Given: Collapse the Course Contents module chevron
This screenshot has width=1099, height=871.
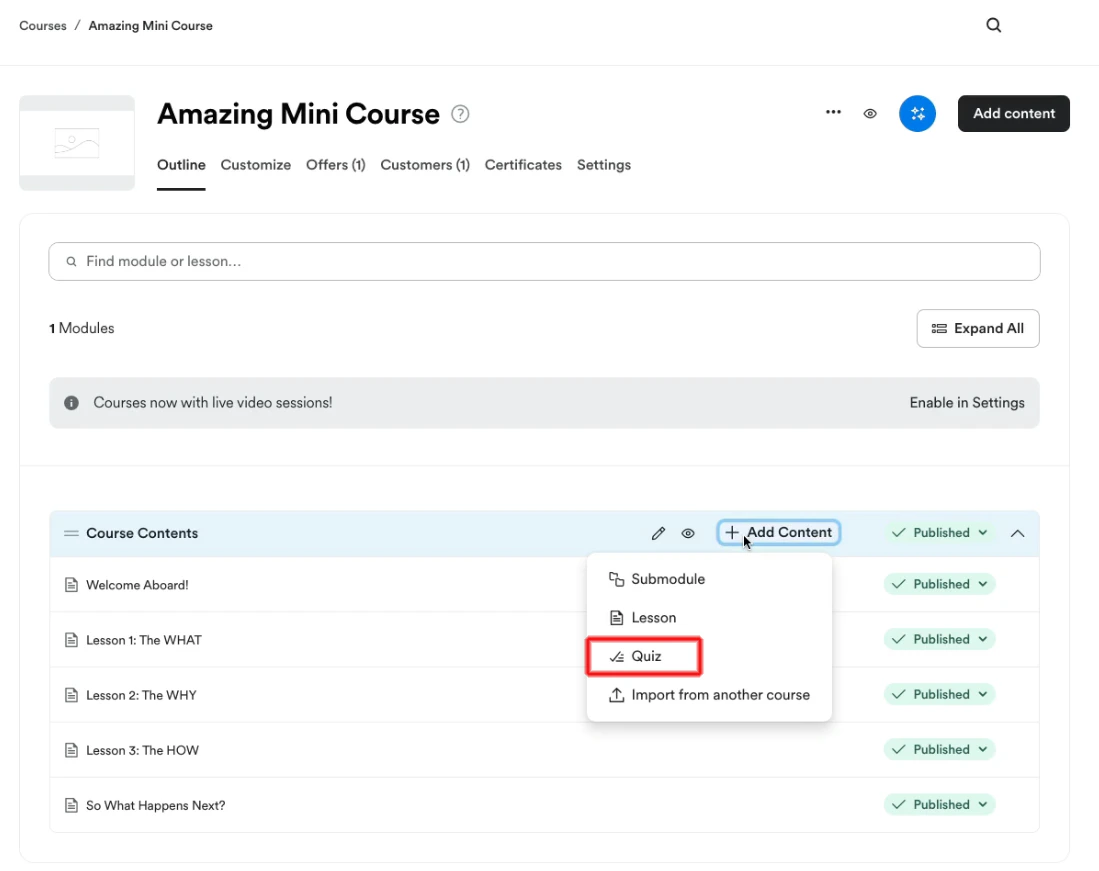Looking at the screenshot, I should pos(1017,533).
